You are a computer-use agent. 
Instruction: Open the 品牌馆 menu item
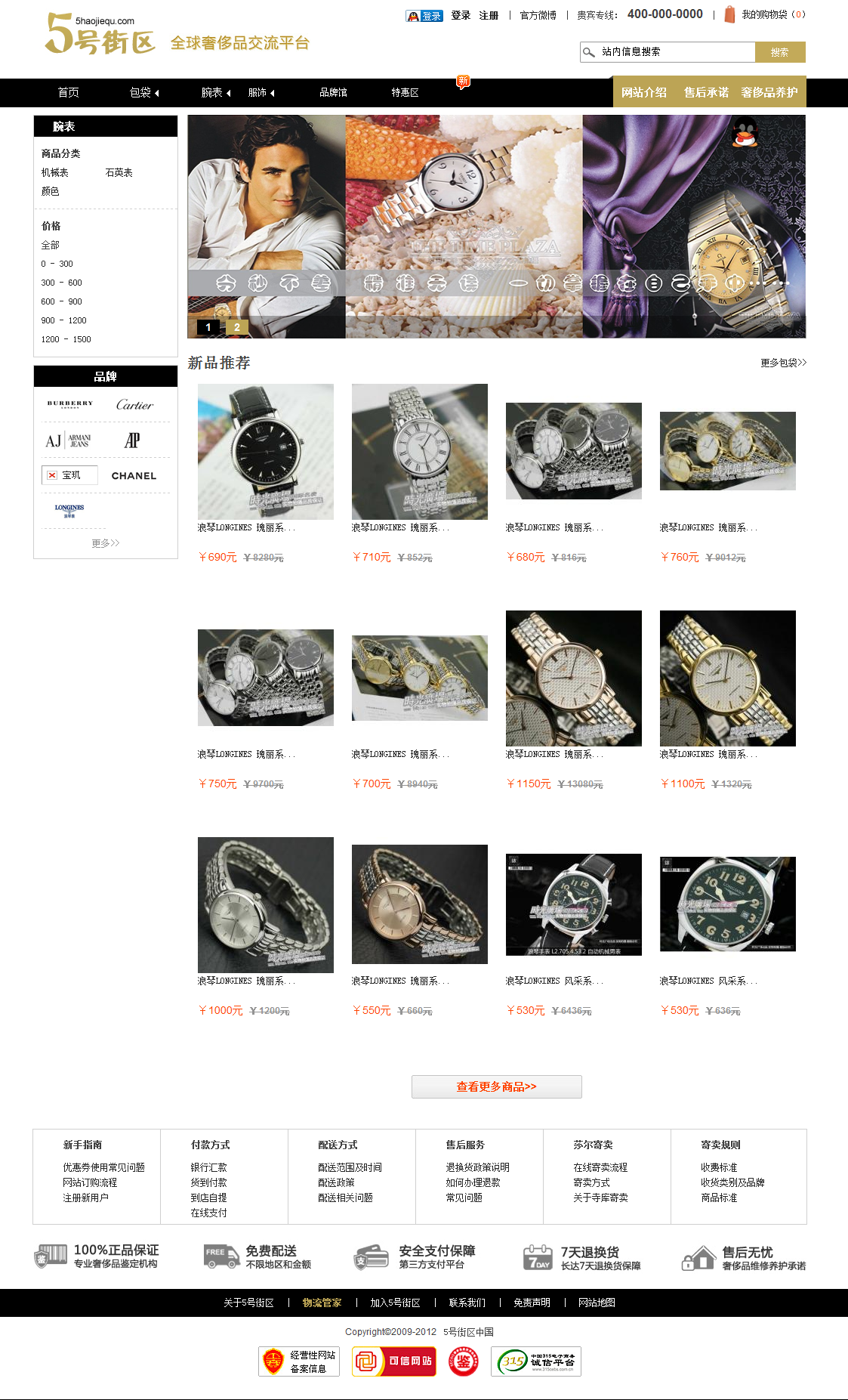(x=334, y=93)
